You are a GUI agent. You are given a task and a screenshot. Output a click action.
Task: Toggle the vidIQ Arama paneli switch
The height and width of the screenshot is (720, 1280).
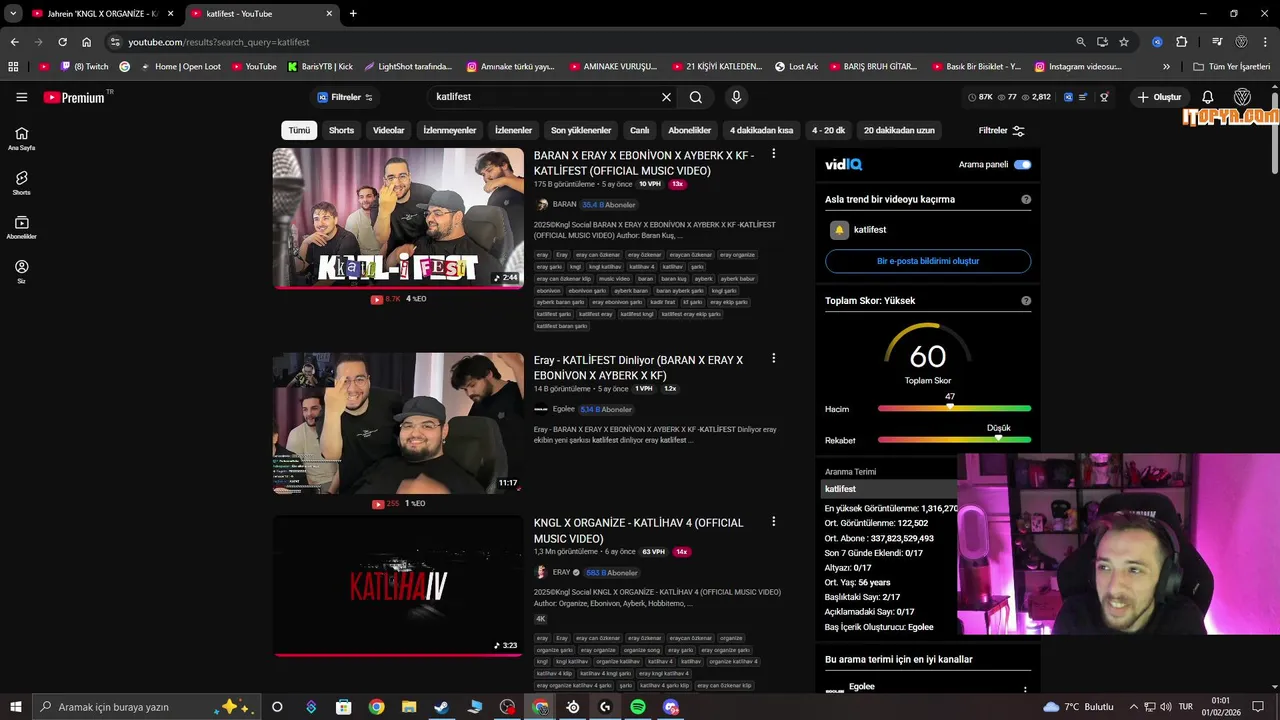pos(1022,164)
